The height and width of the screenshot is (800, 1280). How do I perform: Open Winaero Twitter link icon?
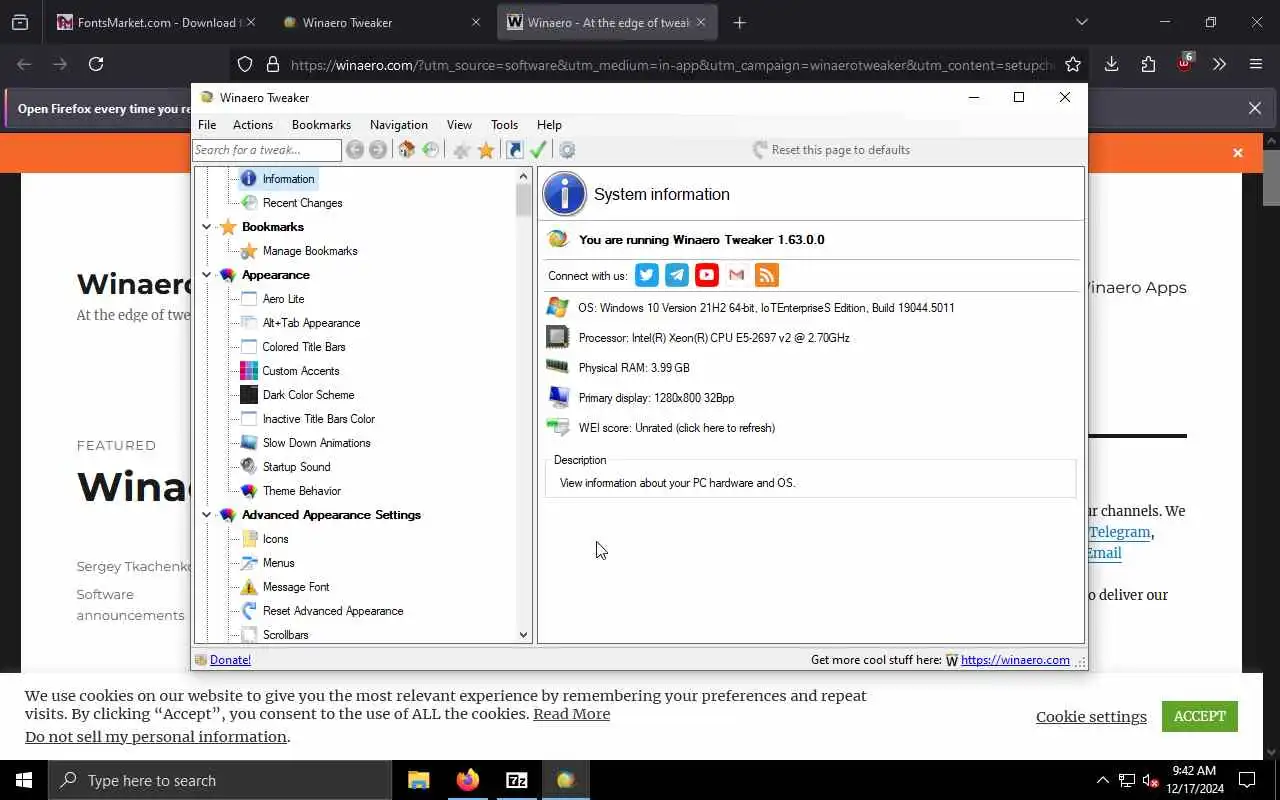647,275
